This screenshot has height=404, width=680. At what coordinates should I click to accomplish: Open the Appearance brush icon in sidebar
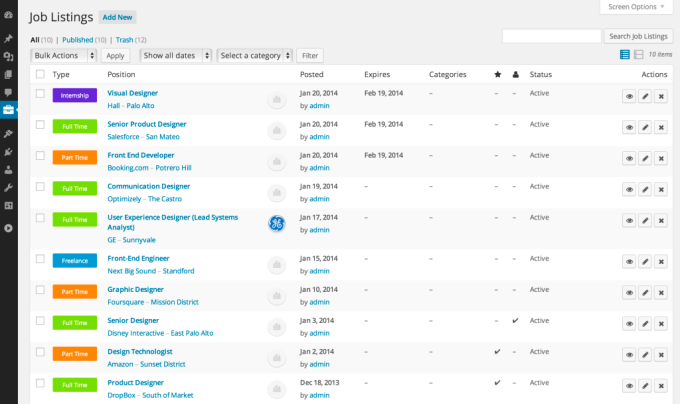(x=8, y=134)
